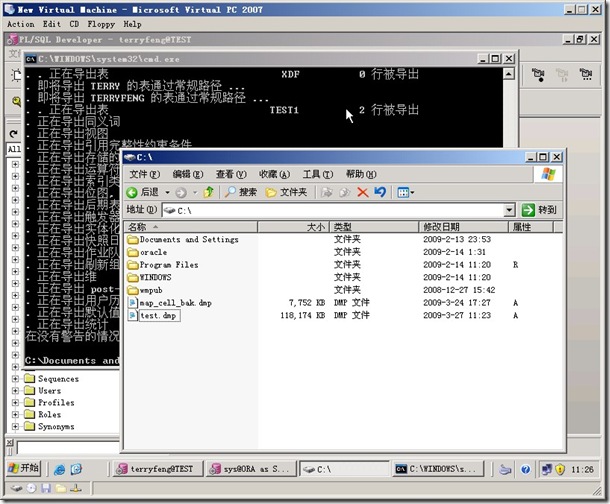Expand the Sequences tree node
The height and width of the screenshot is (504, 610).
point(16,379)
